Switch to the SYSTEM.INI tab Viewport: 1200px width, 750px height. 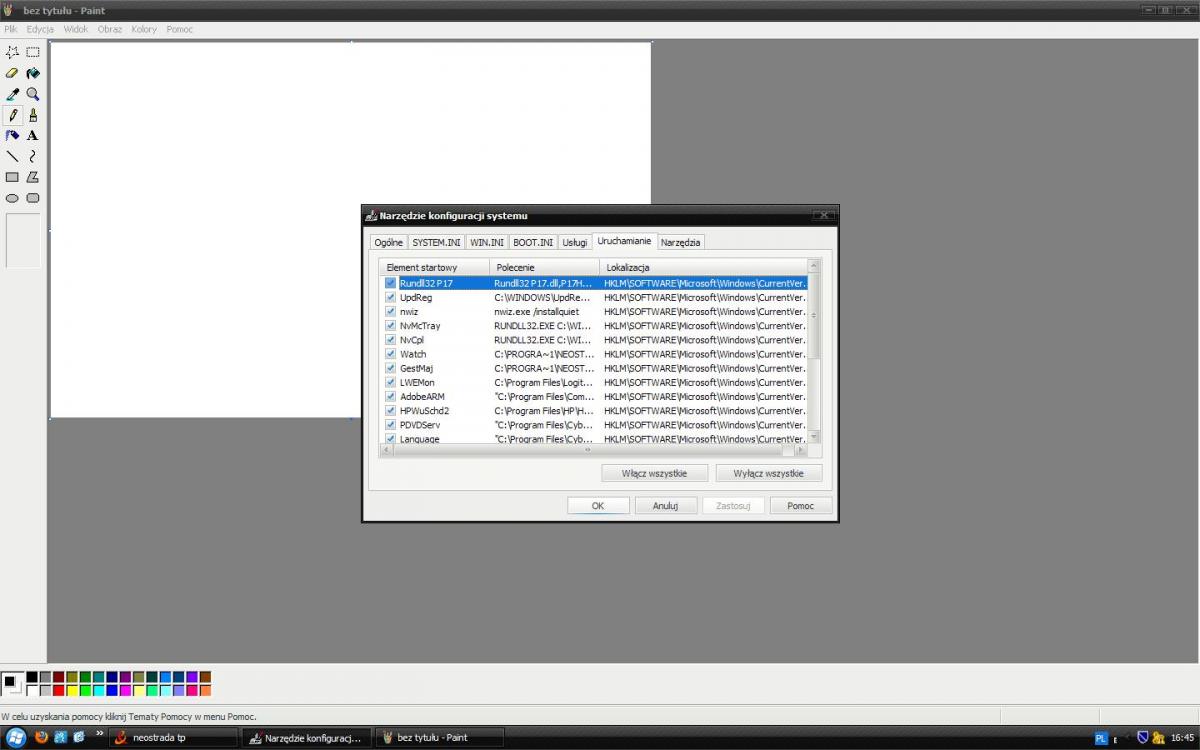point(437,242)
